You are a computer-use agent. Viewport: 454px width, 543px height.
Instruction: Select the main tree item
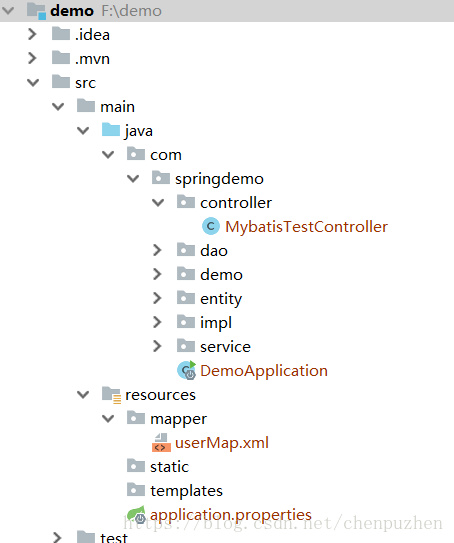(x=117, y=107)
